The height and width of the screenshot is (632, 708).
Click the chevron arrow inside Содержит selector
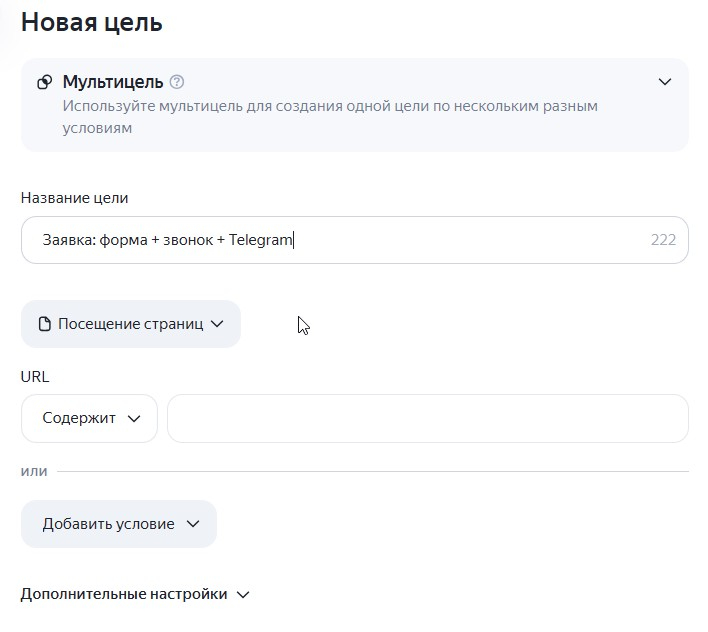coord(134,419)
